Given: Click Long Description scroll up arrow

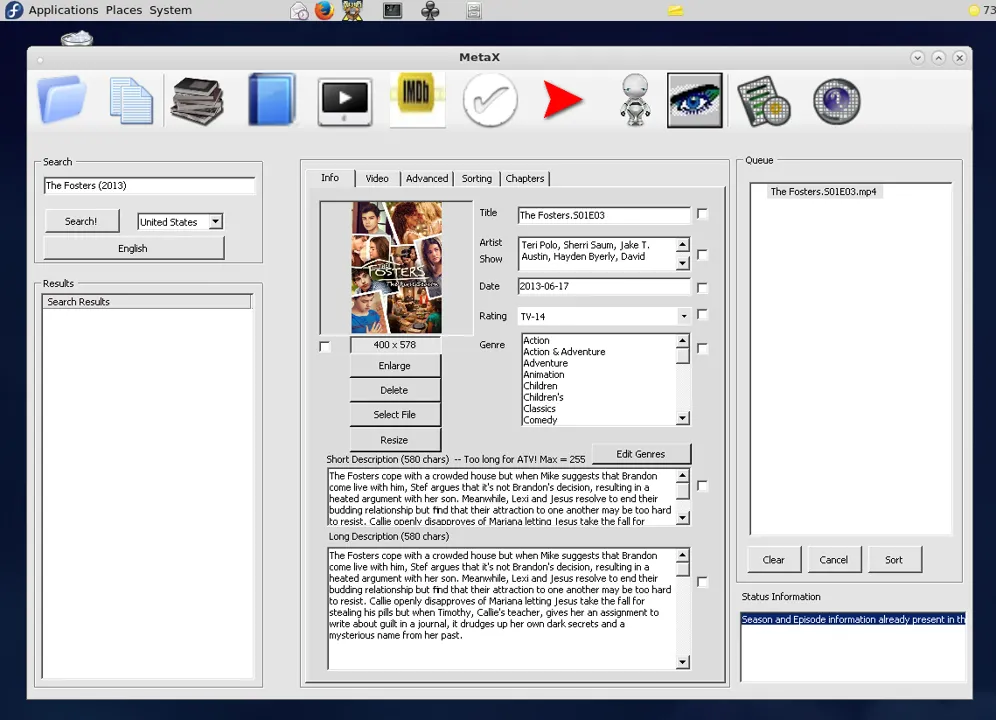Looking at the screenshot, I should (x=682, y=555).
